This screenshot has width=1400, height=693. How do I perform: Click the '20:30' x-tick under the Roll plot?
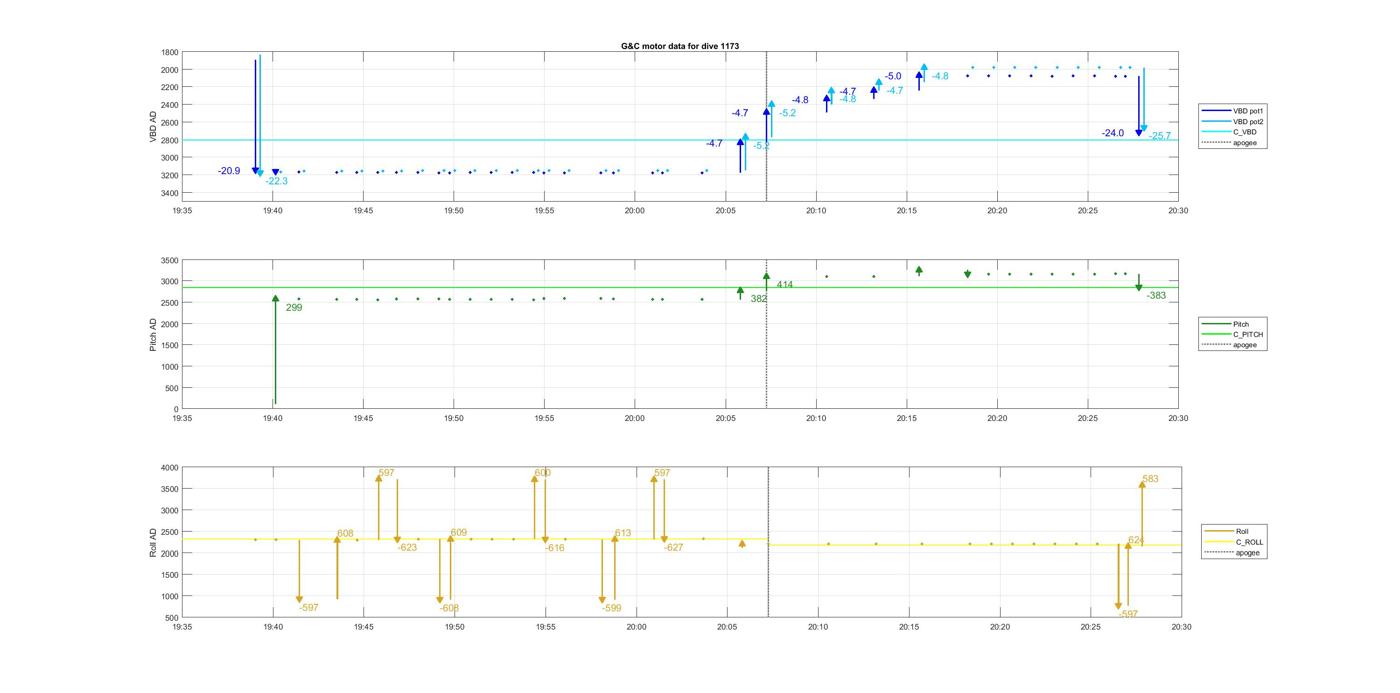pos(1180,627)
